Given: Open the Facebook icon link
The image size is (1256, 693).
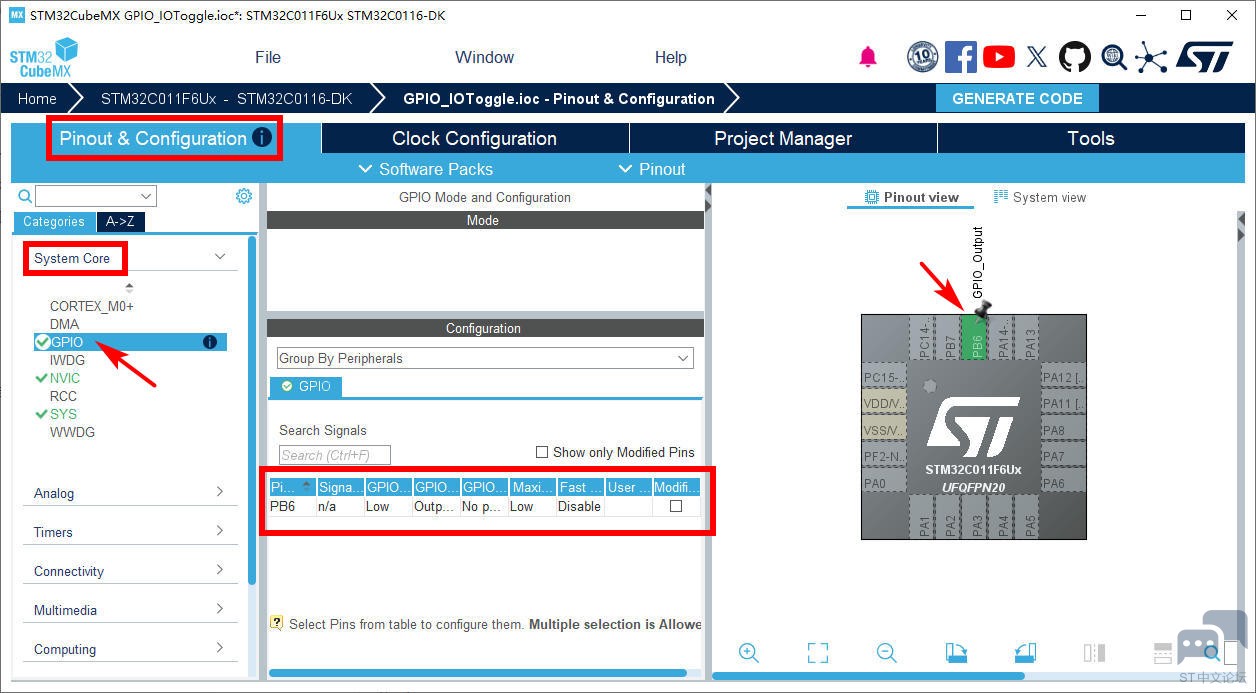Looking at the screenshot, I should [961, 57].
